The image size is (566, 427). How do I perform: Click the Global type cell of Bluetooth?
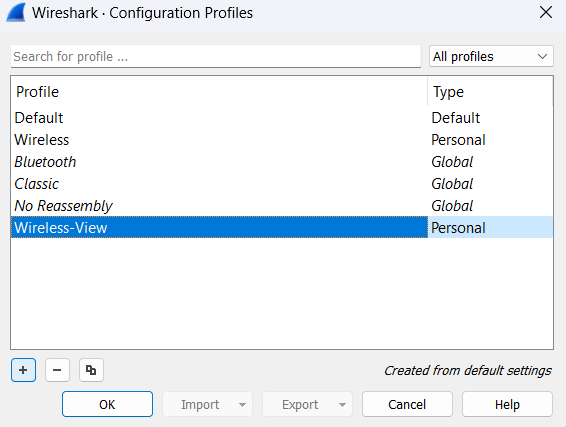tap(490, 162)
